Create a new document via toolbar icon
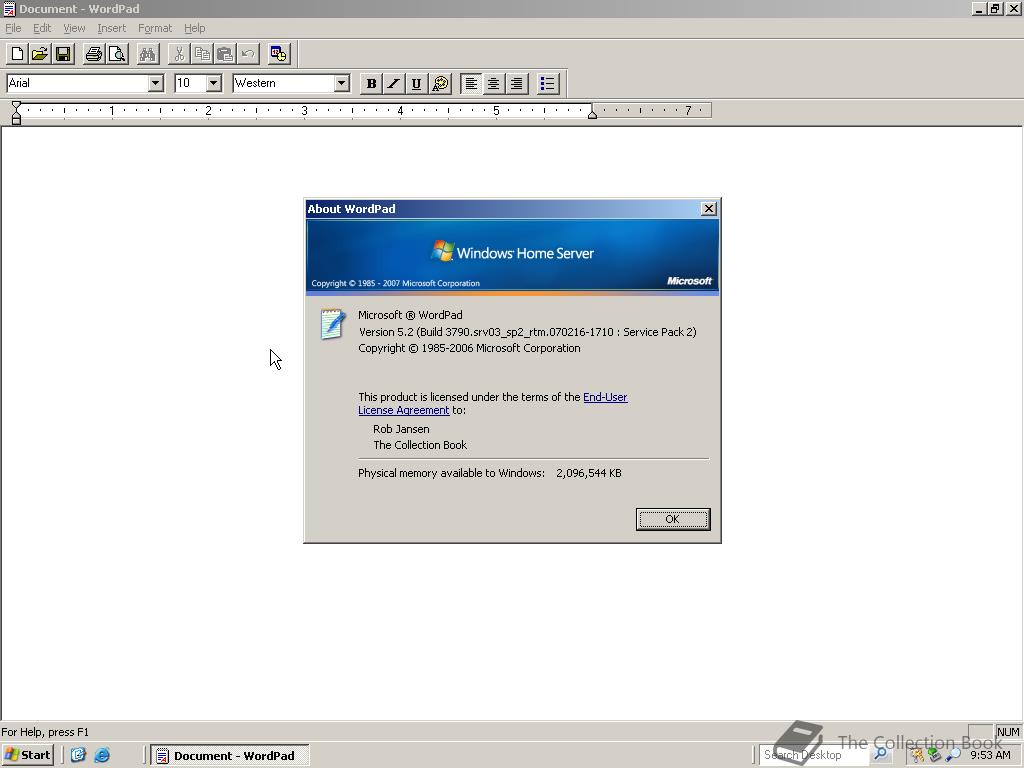Viewport: 1024px width, 768px height. click(18, 54)
